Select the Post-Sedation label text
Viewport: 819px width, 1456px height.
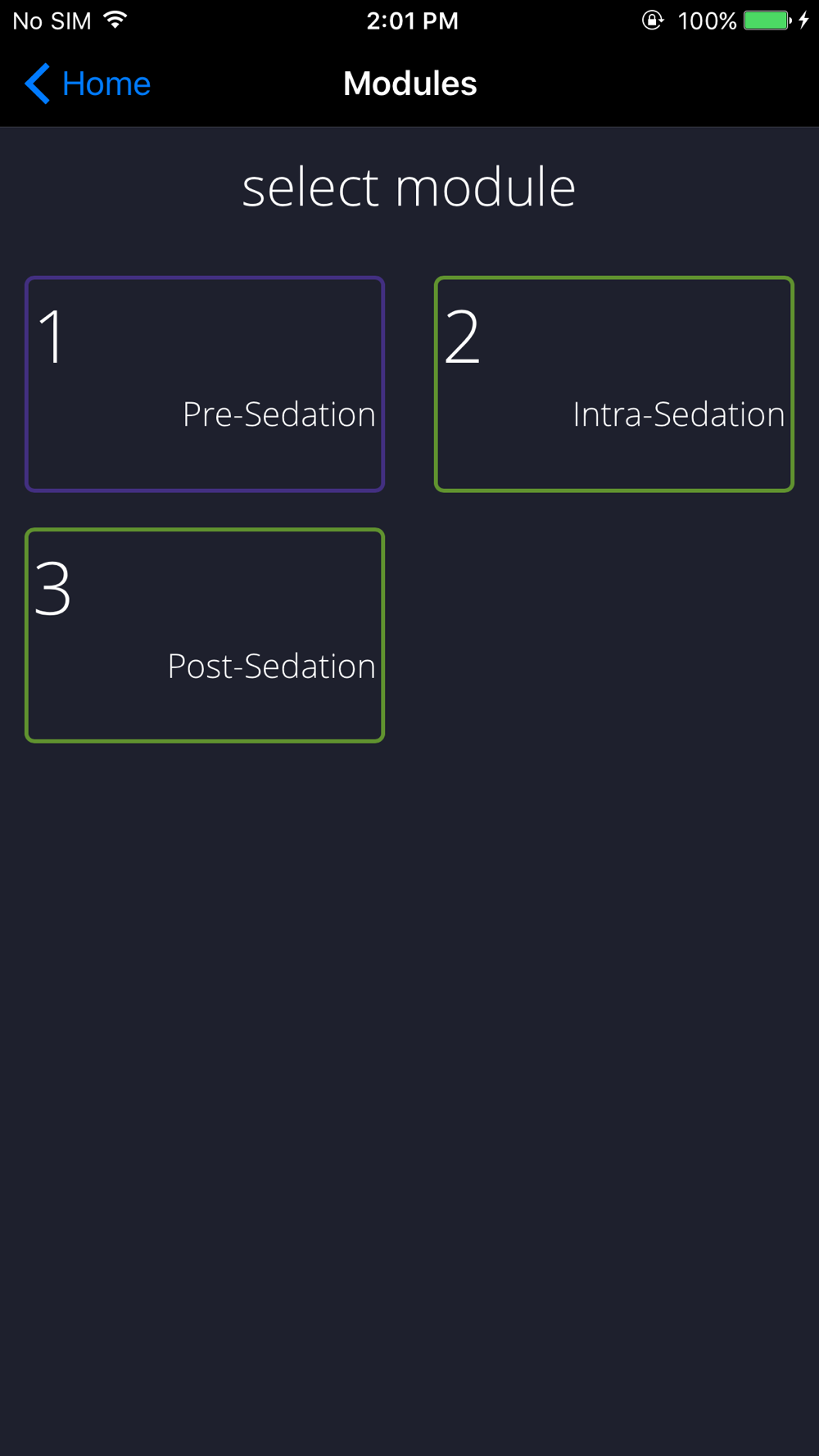coord(271,666)
